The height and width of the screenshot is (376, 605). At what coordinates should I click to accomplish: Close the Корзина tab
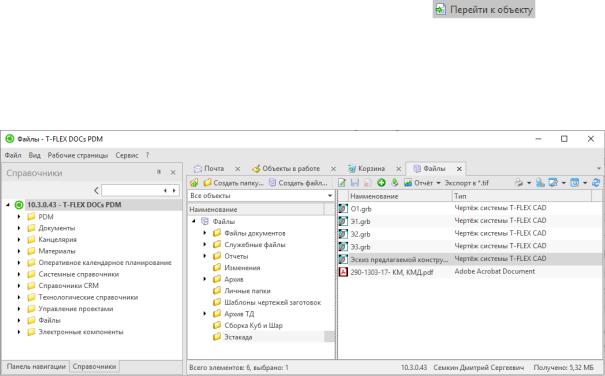pyautogui.click(x=399, y=169)
